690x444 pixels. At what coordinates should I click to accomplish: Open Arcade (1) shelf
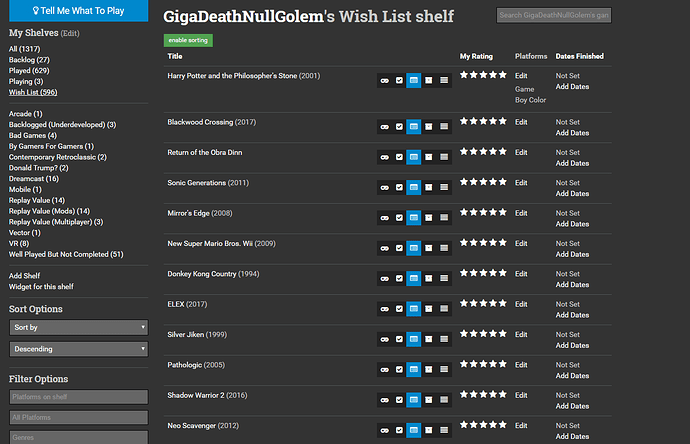pyautogui.click(x=26, y=114)
